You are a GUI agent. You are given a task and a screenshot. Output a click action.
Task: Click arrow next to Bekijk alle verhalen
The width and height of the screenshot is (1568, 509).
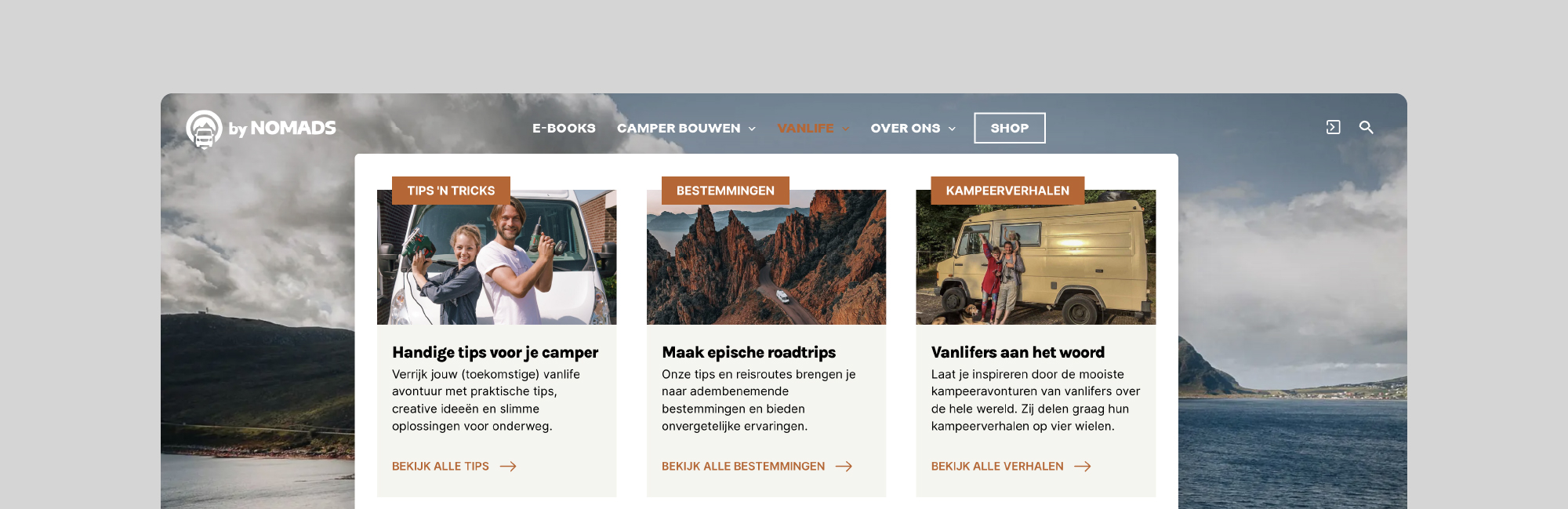[1083, 467]
